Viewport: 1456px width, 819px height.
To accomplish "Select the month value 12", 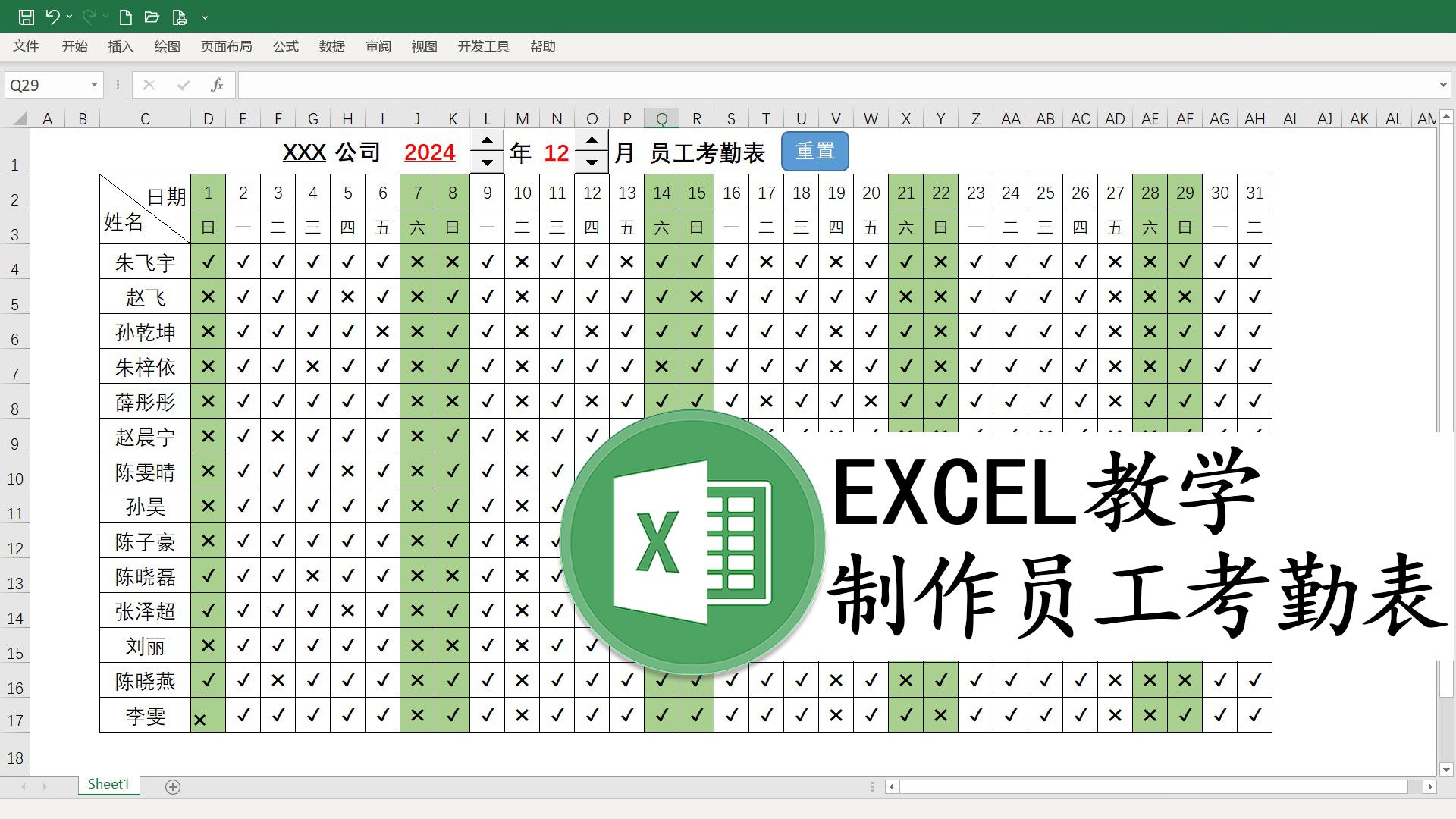I will (x=556, y=153).
